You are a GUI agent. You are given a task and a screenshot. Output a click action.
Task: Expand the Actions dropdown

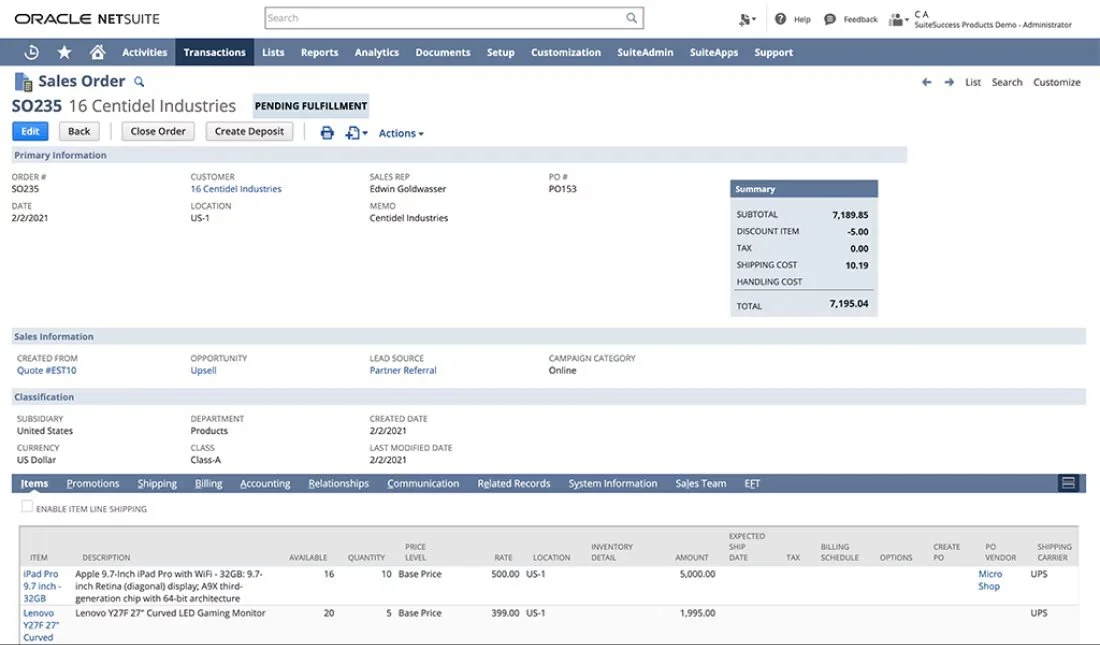[x=401, y=133]
